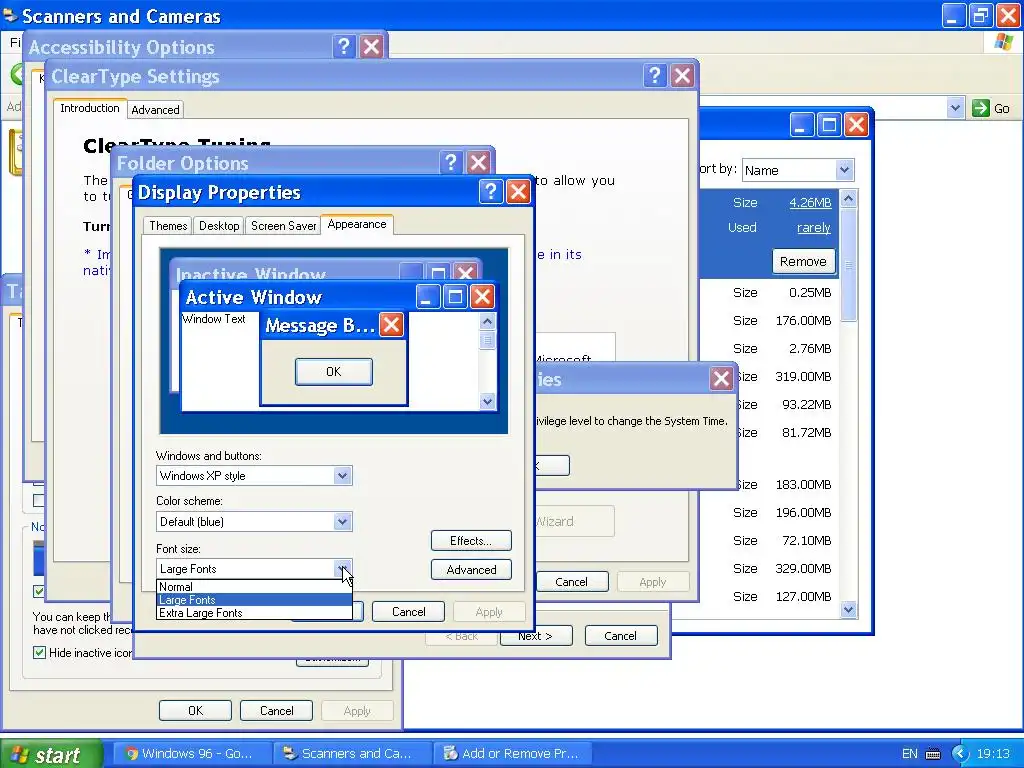Toggle the Hide inactive icons checkbox
1024x768 pixels.
pyautogui.click(x=39, y=652)
